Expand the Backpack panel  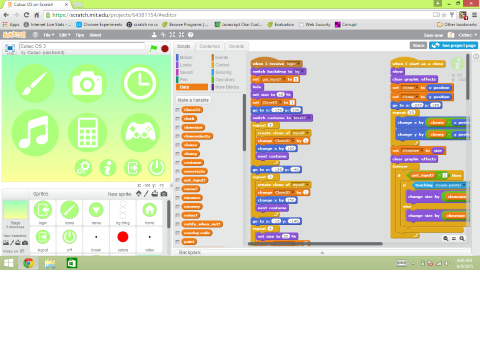pos(322,252)
